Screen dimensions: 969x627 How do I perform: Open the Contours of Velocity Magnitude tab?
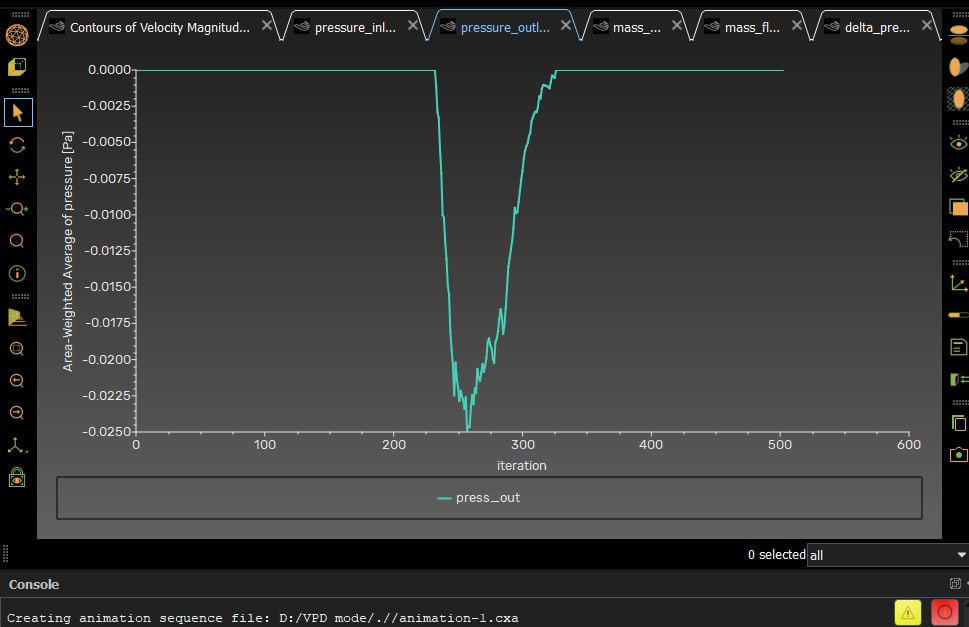coord(159,27)
